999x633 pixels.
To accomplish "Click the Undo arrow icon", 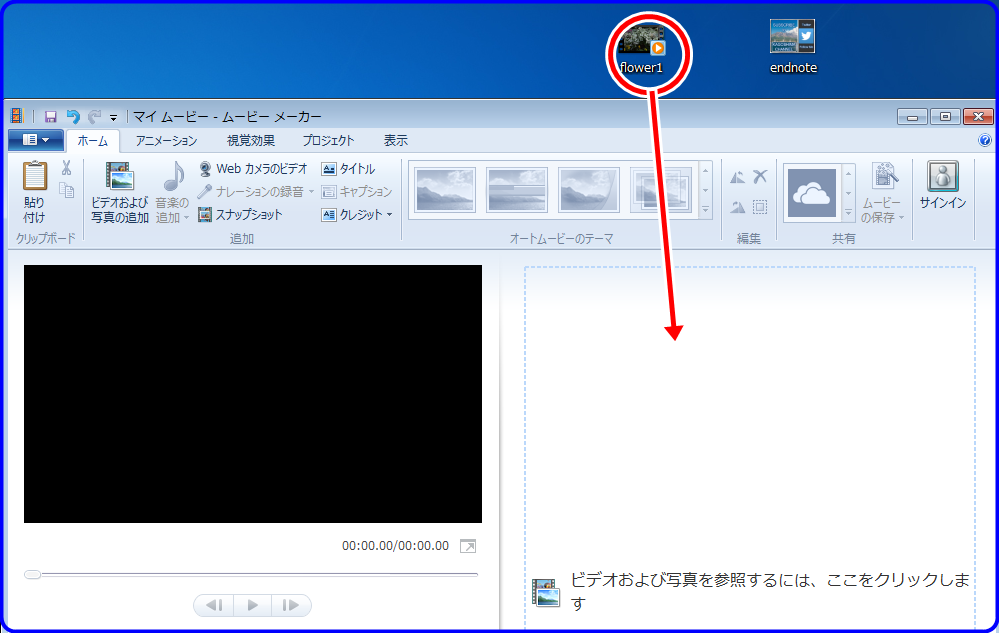I will (73, 117).
